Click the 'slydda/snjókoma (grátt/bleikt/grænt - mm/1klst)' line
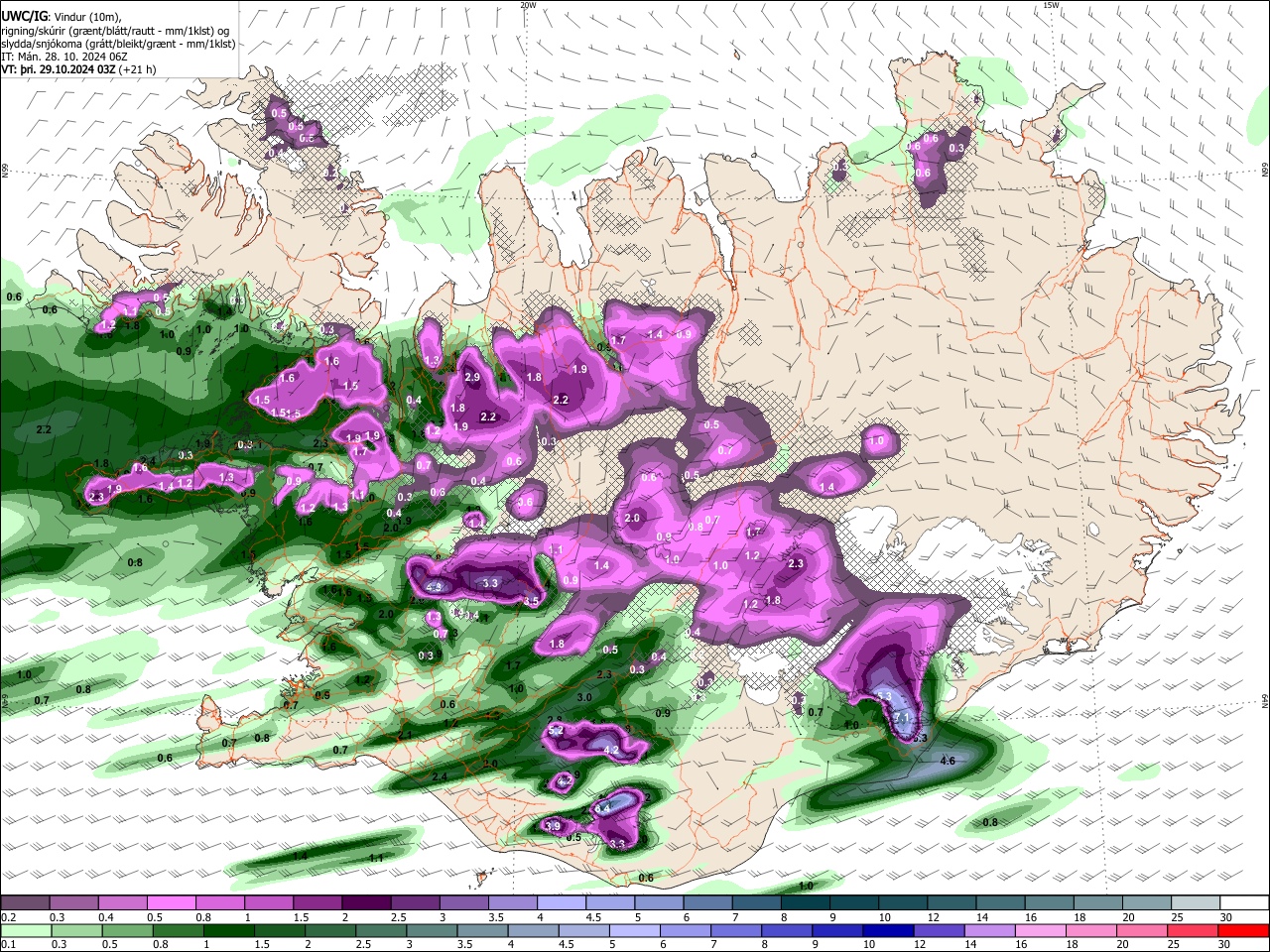1270x952 pixels. [x=118, y=44]
